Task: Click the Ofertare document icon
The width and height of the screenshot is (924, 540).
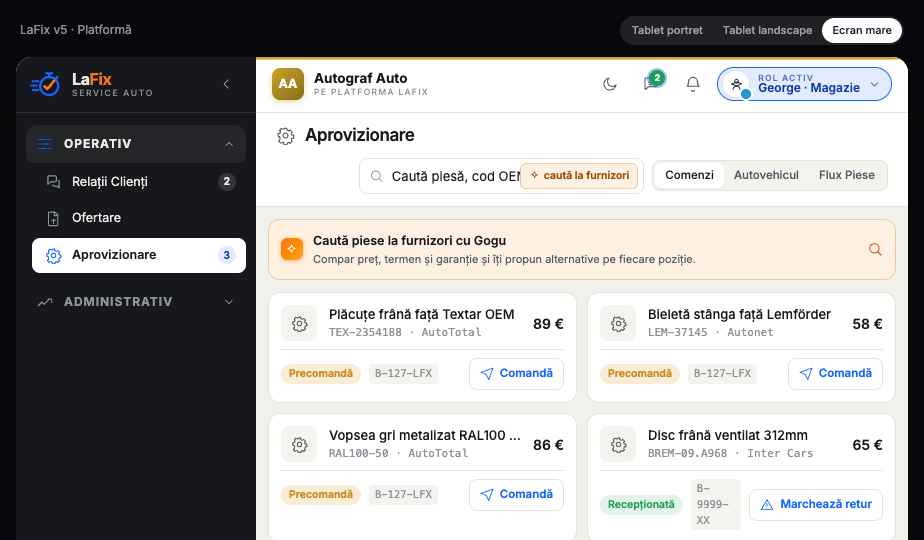Action: pos(53,218)
